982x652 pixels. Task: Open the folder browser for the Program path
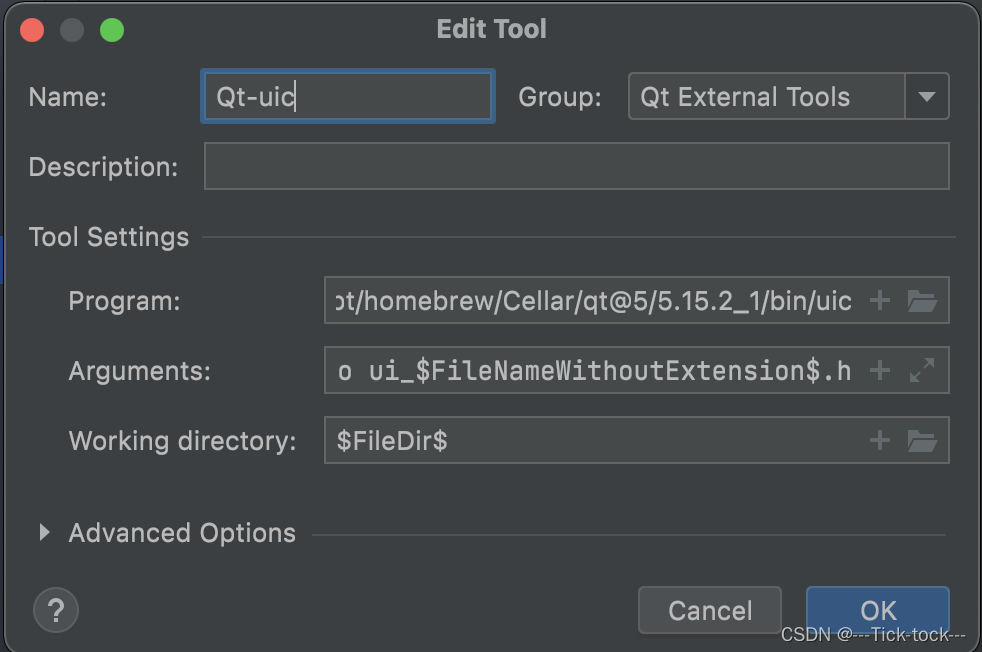point(922,301)
